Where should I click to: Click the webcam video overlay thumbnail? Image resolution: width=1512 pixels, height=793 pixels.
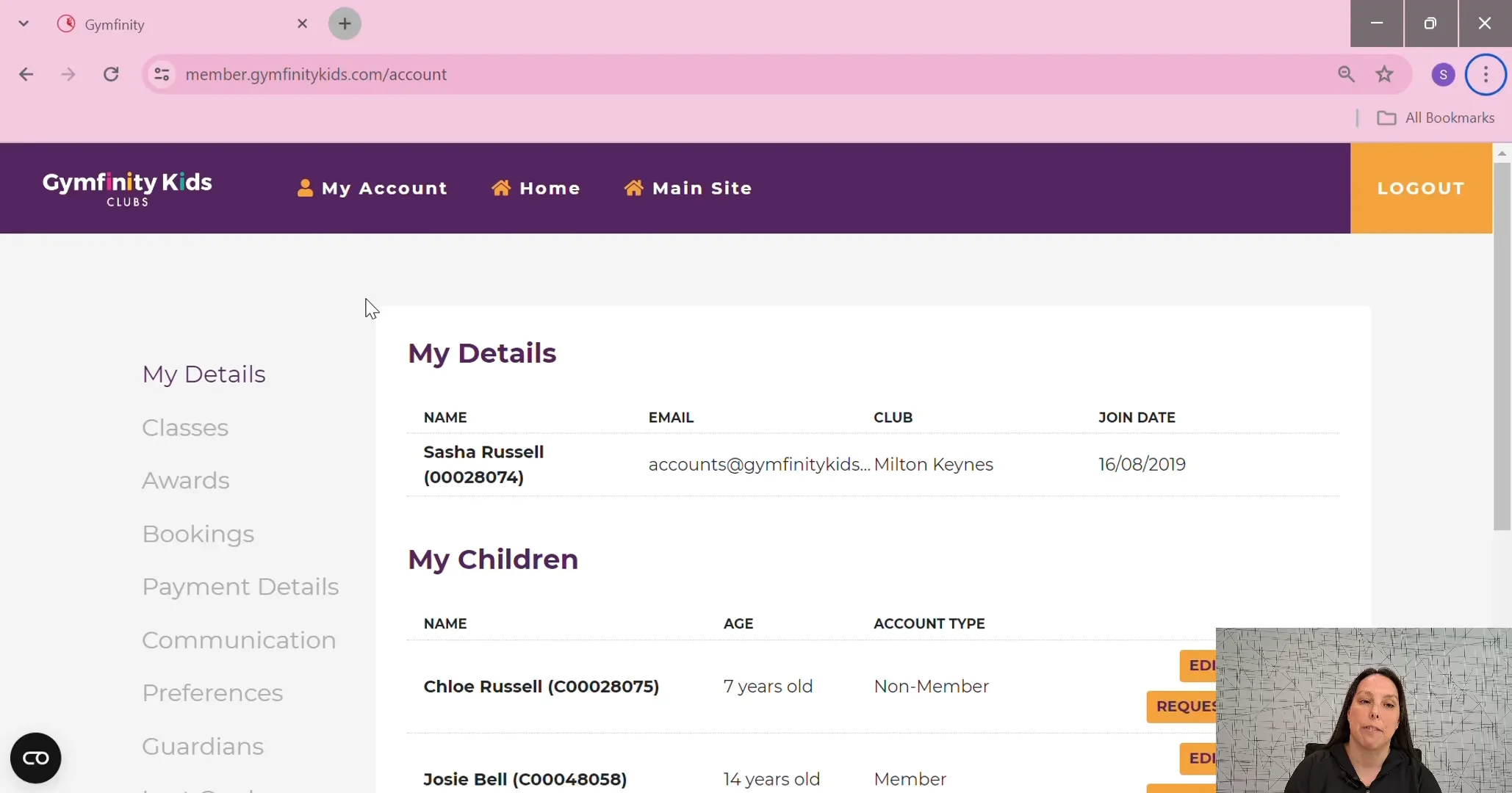pyautogui.click(x=1364, y=710)
